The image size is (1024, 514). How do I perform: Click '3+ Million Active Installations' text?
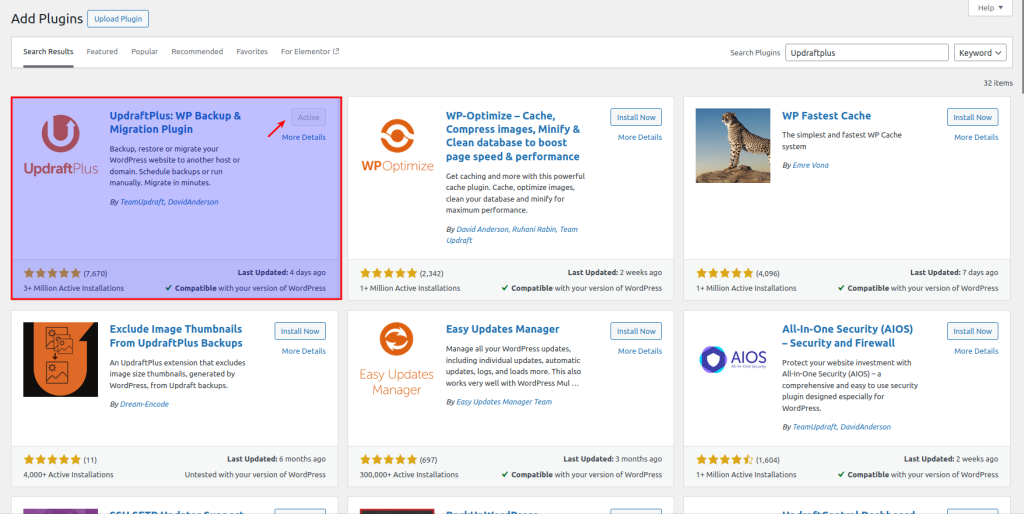point(74,288)
